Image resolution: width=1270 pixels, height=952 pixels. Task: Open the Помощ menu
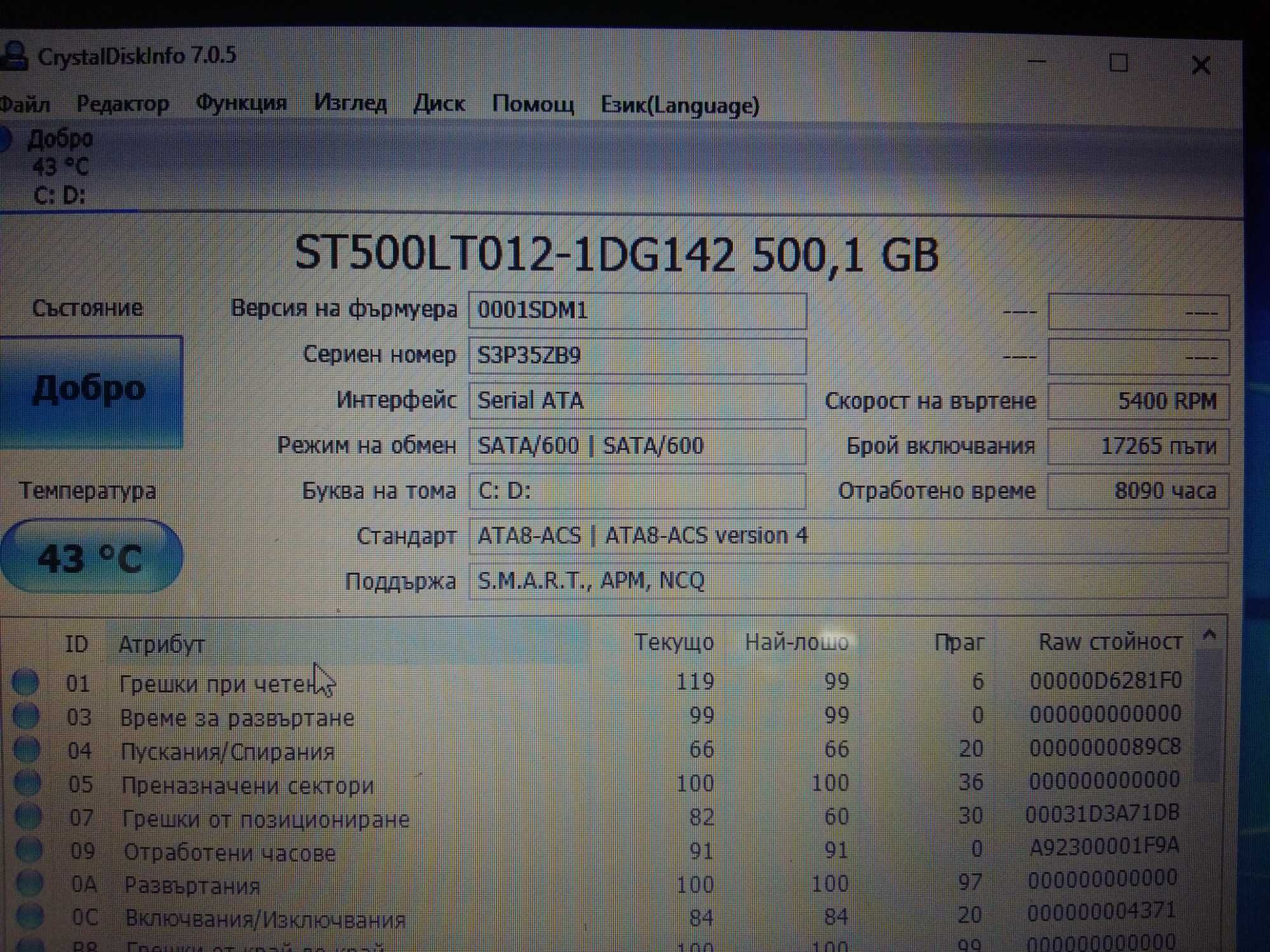coord(533,104)
